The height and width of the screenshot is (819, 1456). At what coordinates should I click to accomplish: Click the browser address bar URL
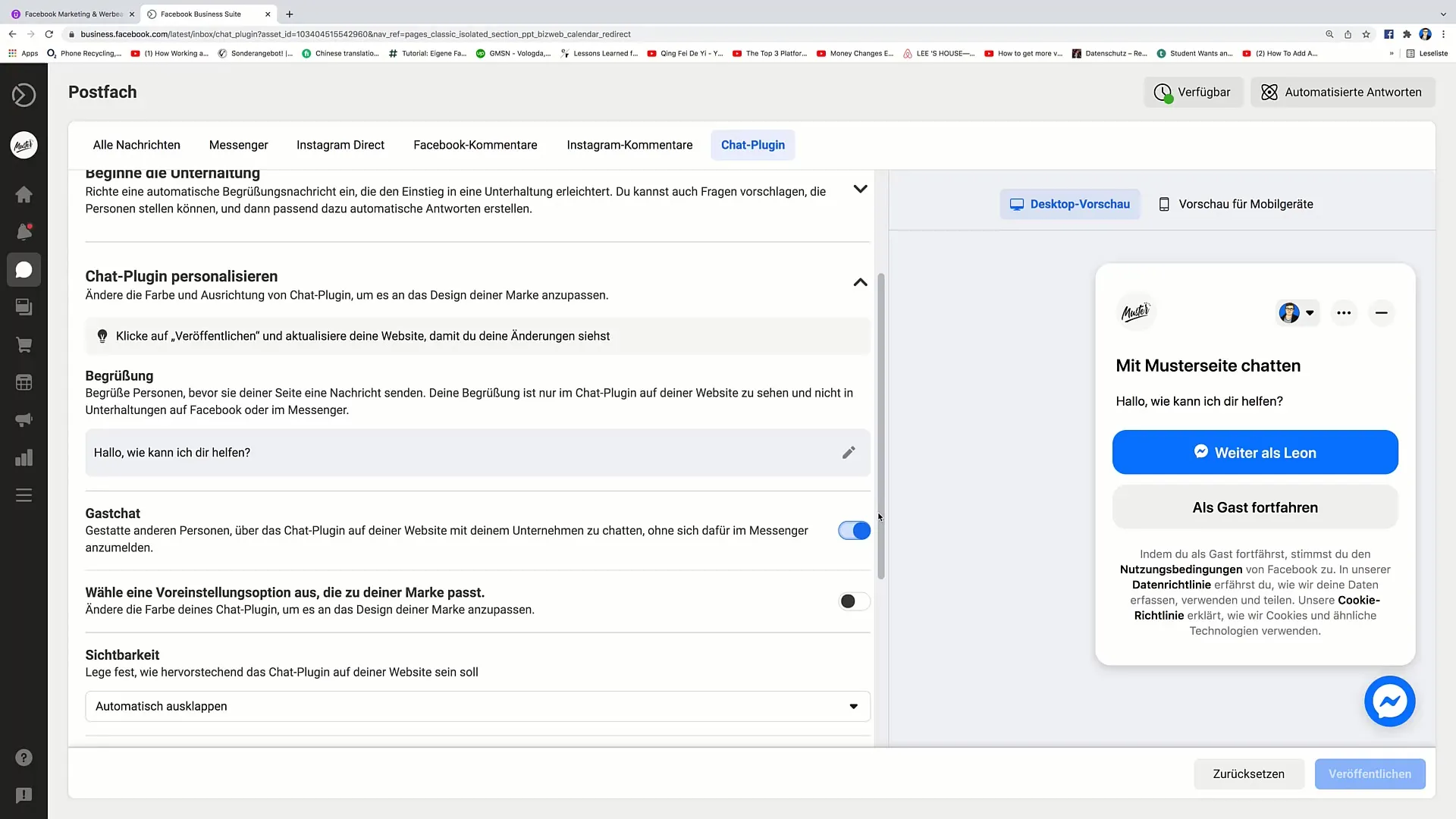point(356,34)
